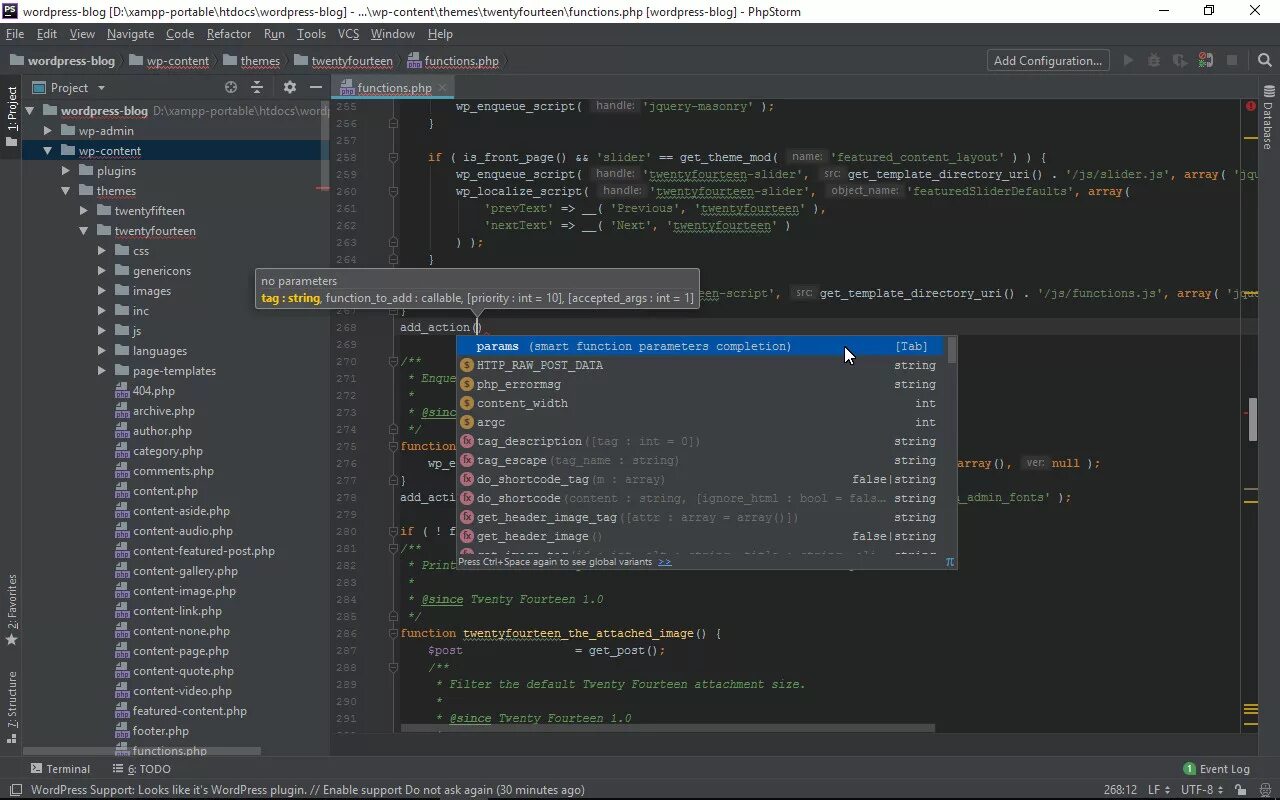Open the Refactor menu
The width and height of the screenshot is (1280, 800).
point(229,34)
